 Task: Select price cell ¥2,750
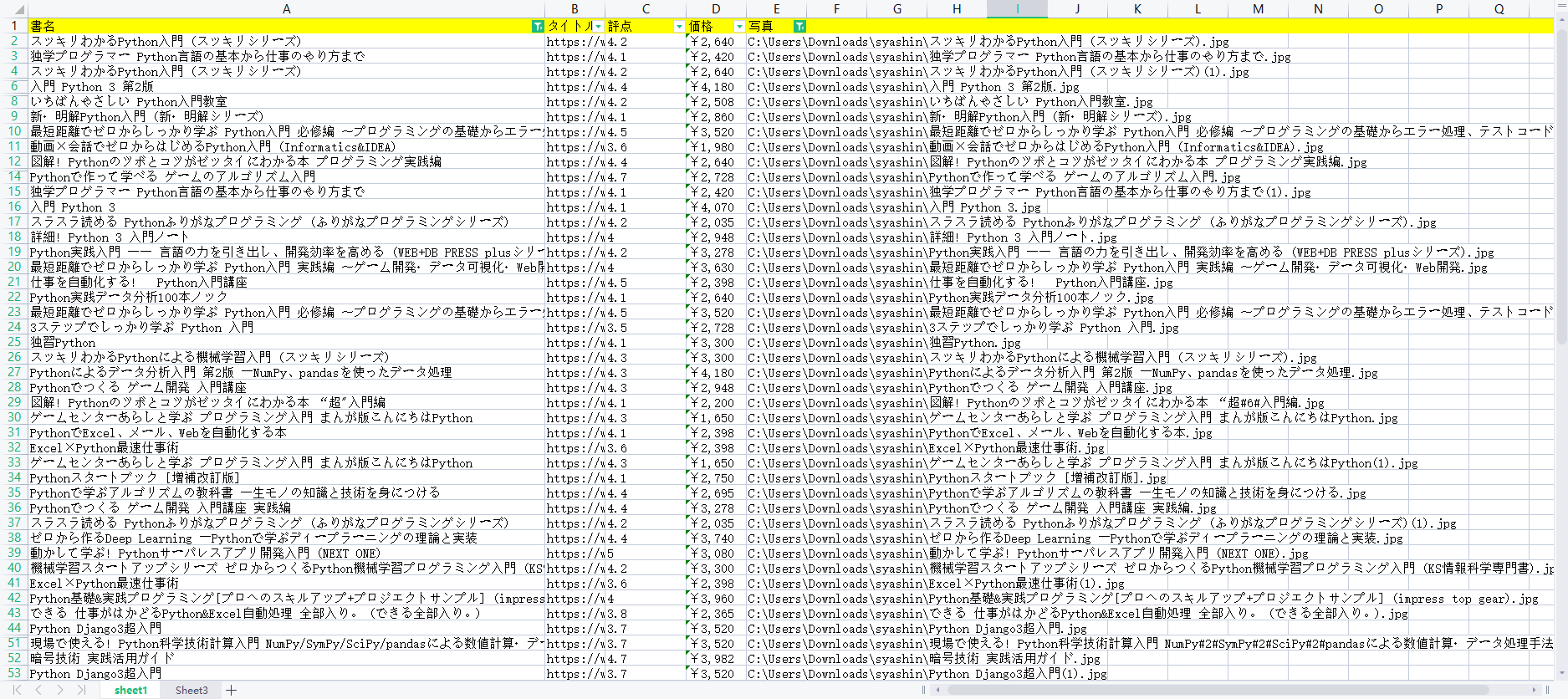coord(716,477)
